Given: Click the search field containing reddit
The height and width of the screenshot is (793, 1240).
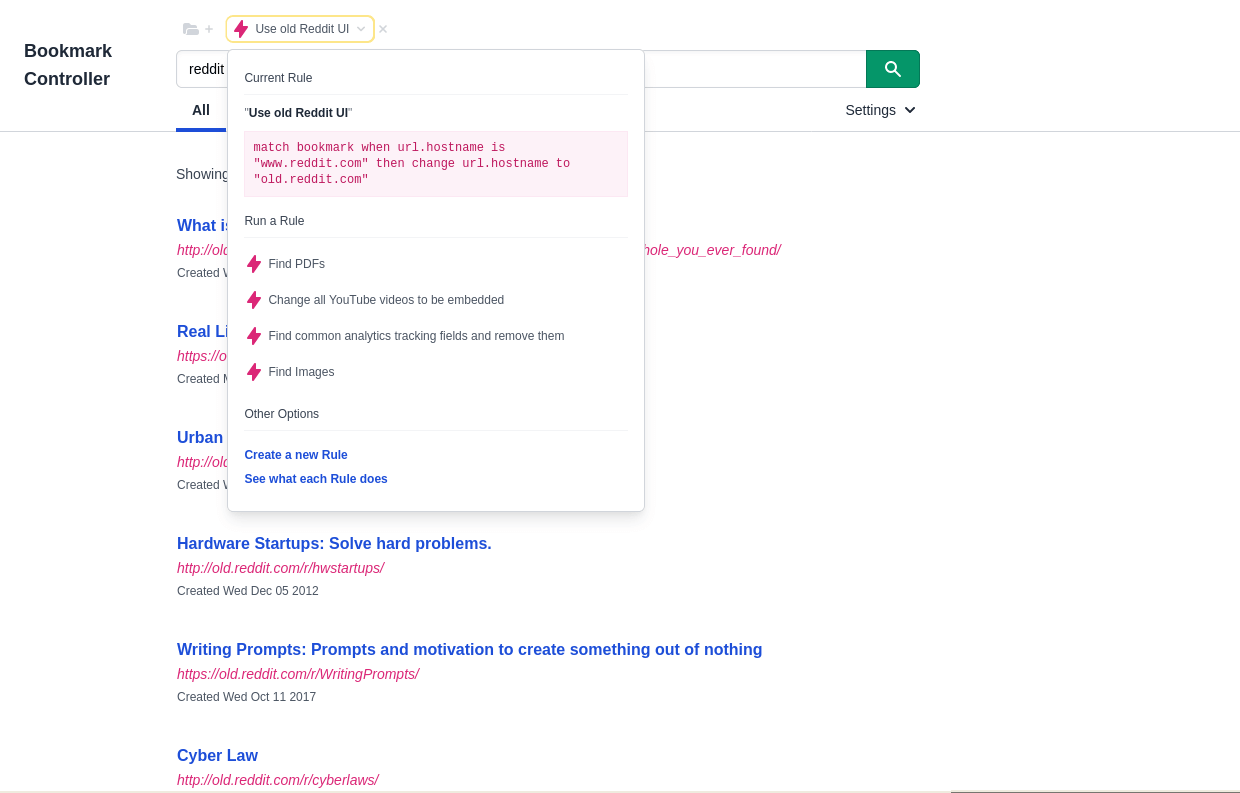Looking at the screenshot, I should pos(206,69).
